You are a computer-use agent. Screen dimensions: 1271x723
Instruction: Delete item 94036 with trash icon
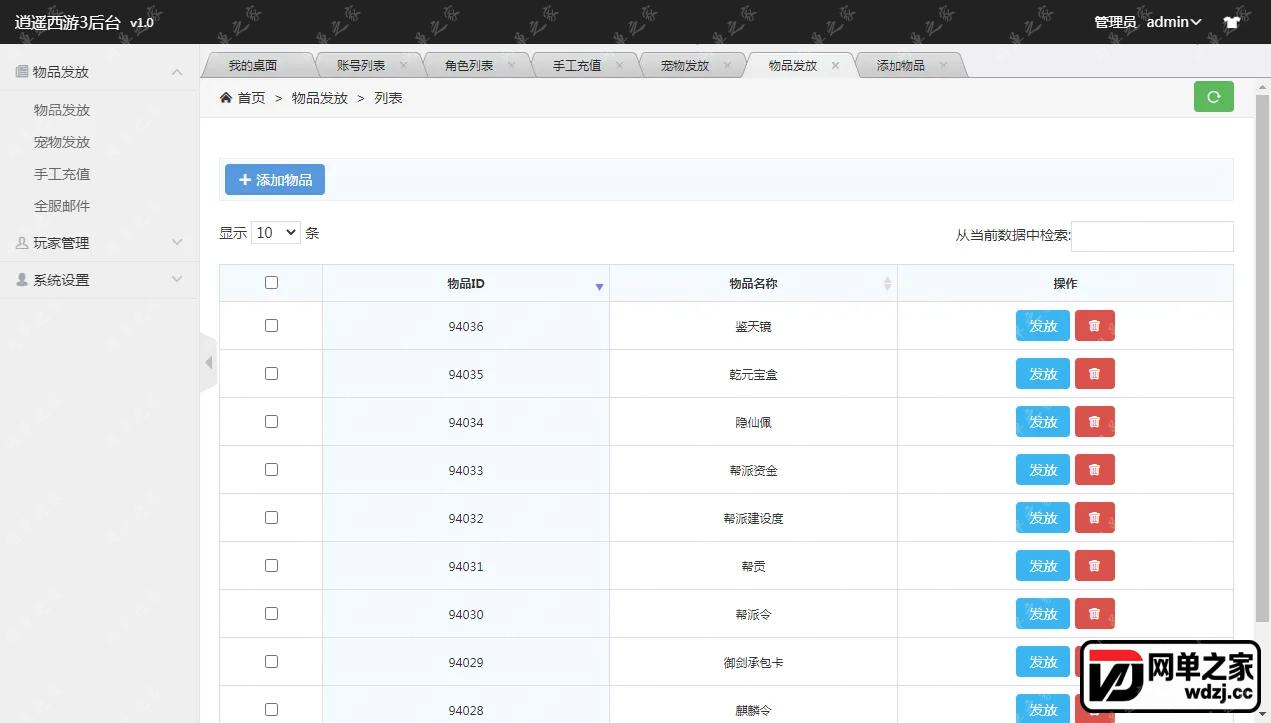[1094, 326]
